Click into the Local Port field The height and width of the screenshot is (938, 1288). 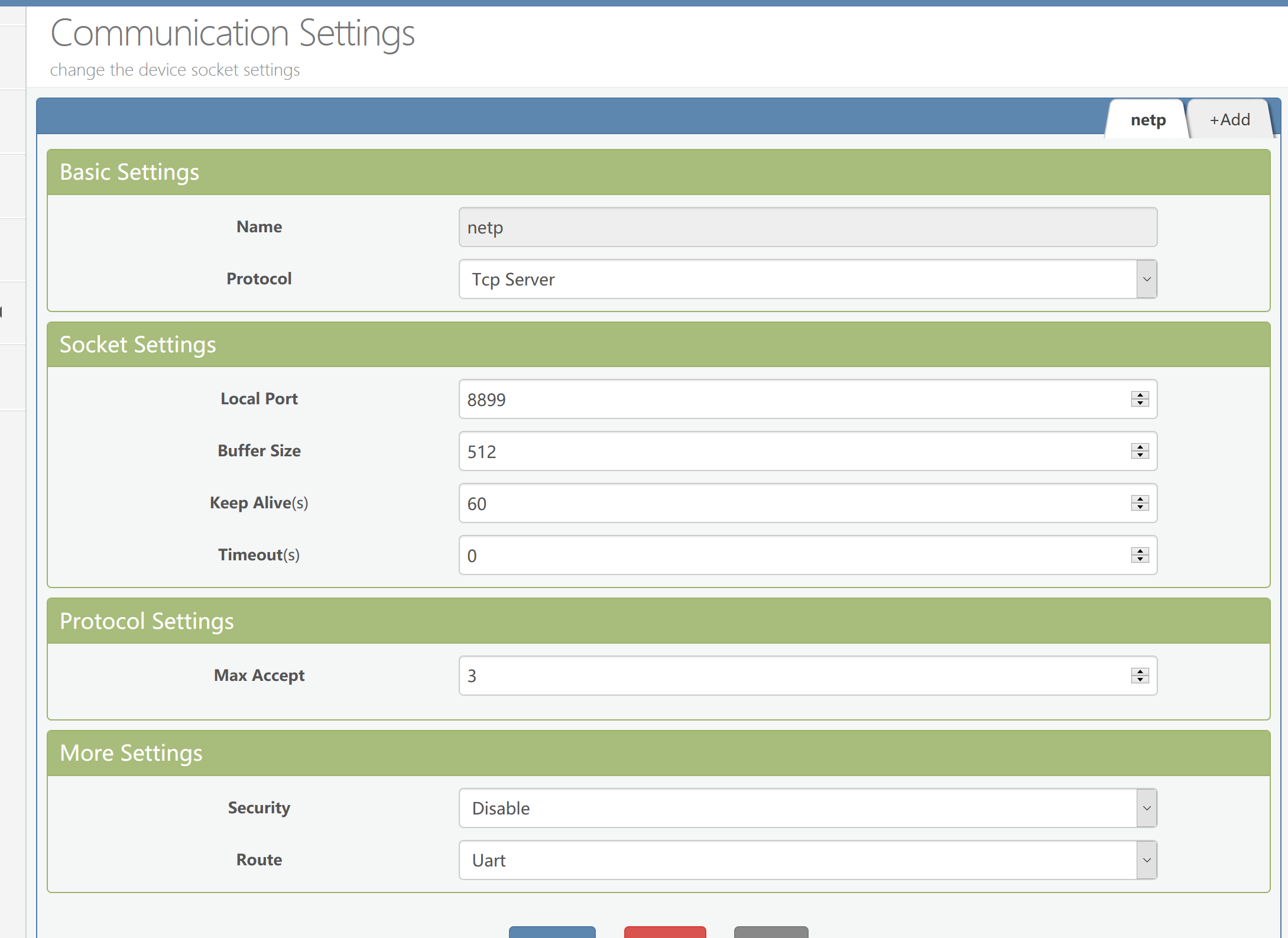(792, 400)
